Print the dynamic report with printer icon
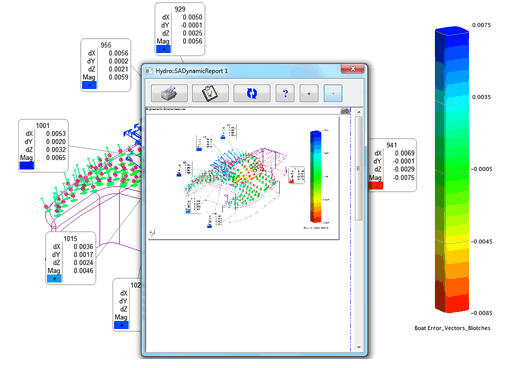This screenshot has height=368, width=513. 169,93
